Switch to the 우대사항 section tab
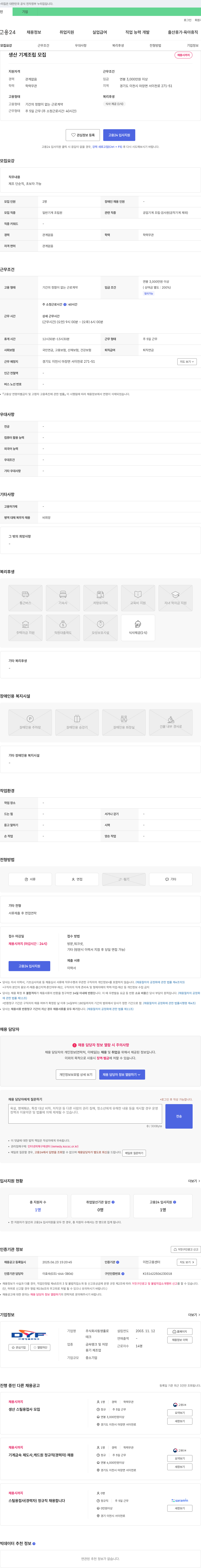 coord(80,46)
